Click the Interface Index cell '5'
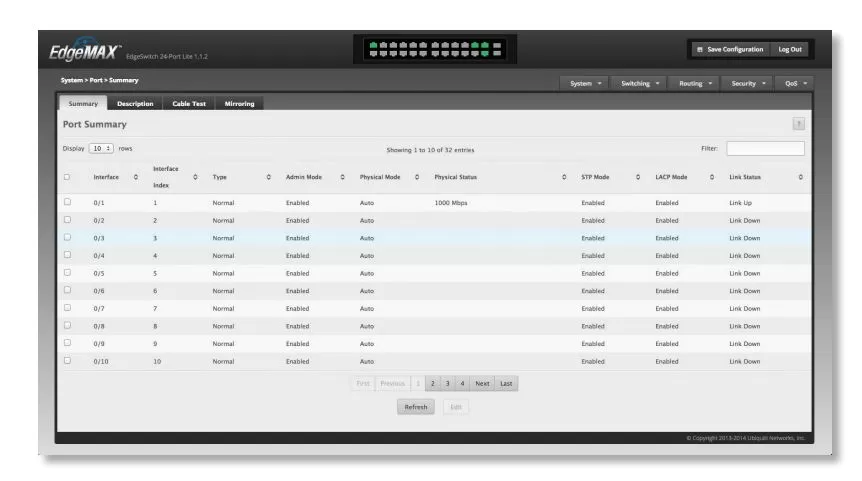The width and height of the screenshot is (862, 481). tap(155, 273)
